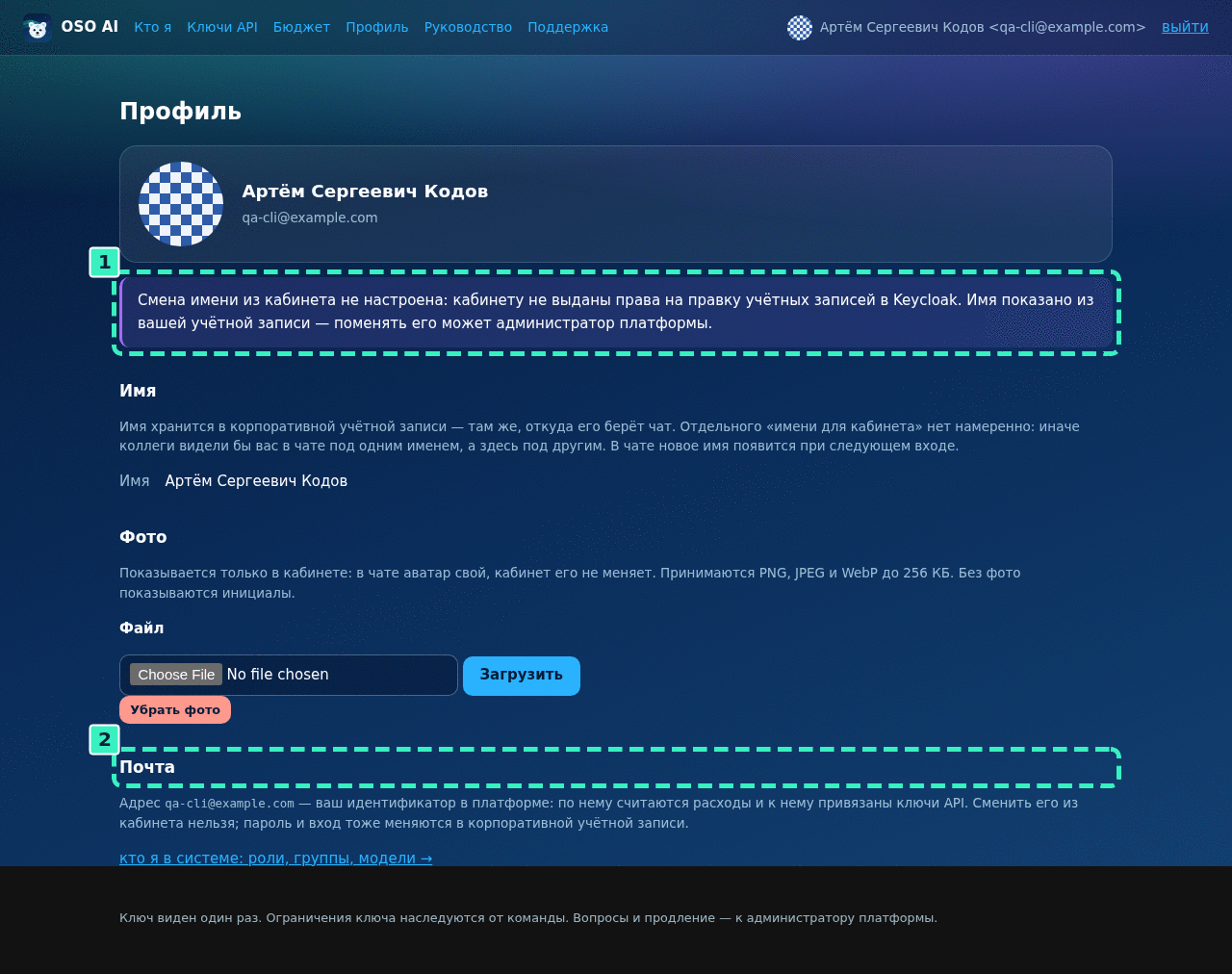Click the footer text about Ключ виден один раз

coord(528,918)
